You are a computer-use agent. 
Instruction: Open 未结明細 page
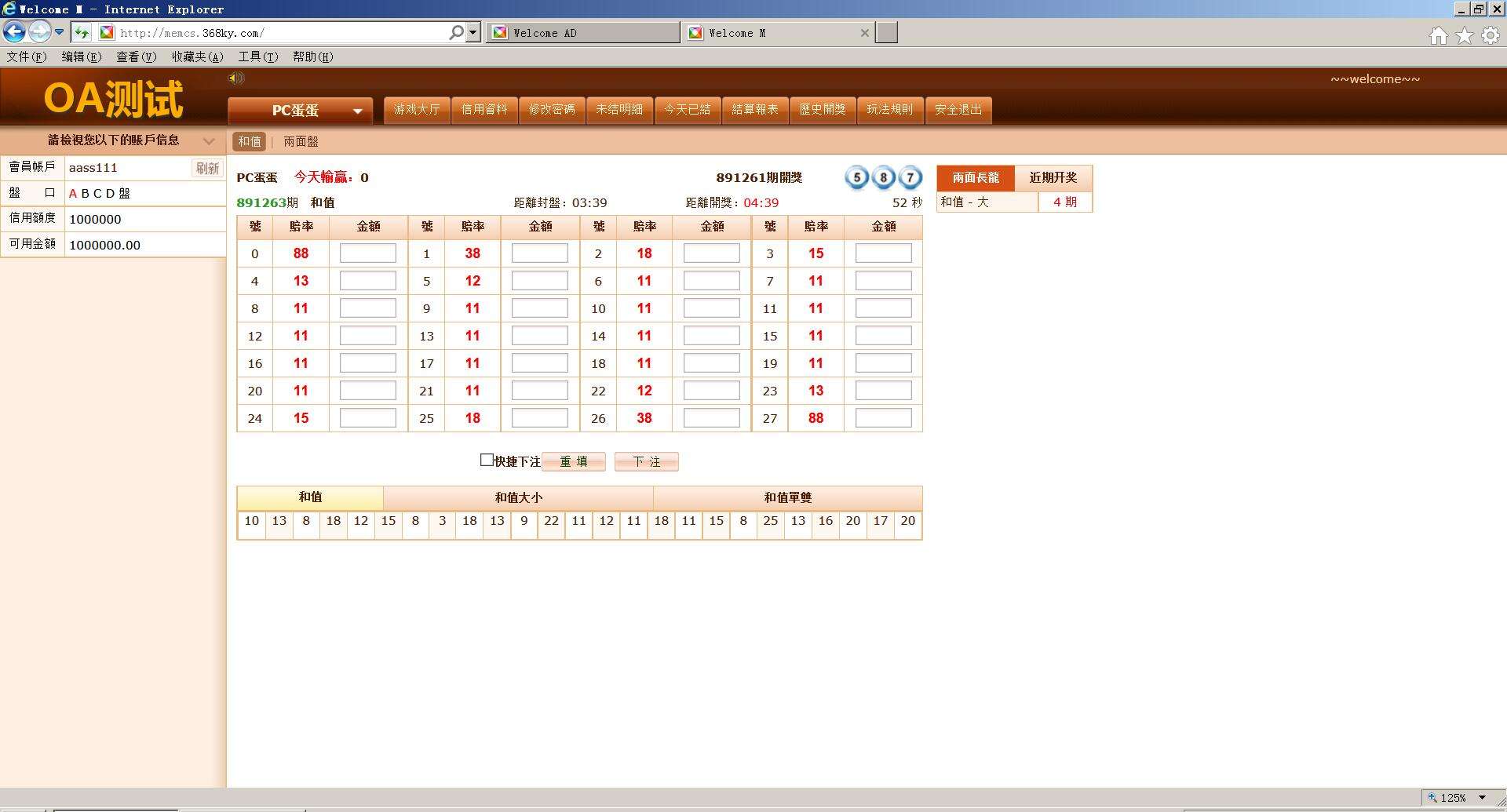[619, 110]
